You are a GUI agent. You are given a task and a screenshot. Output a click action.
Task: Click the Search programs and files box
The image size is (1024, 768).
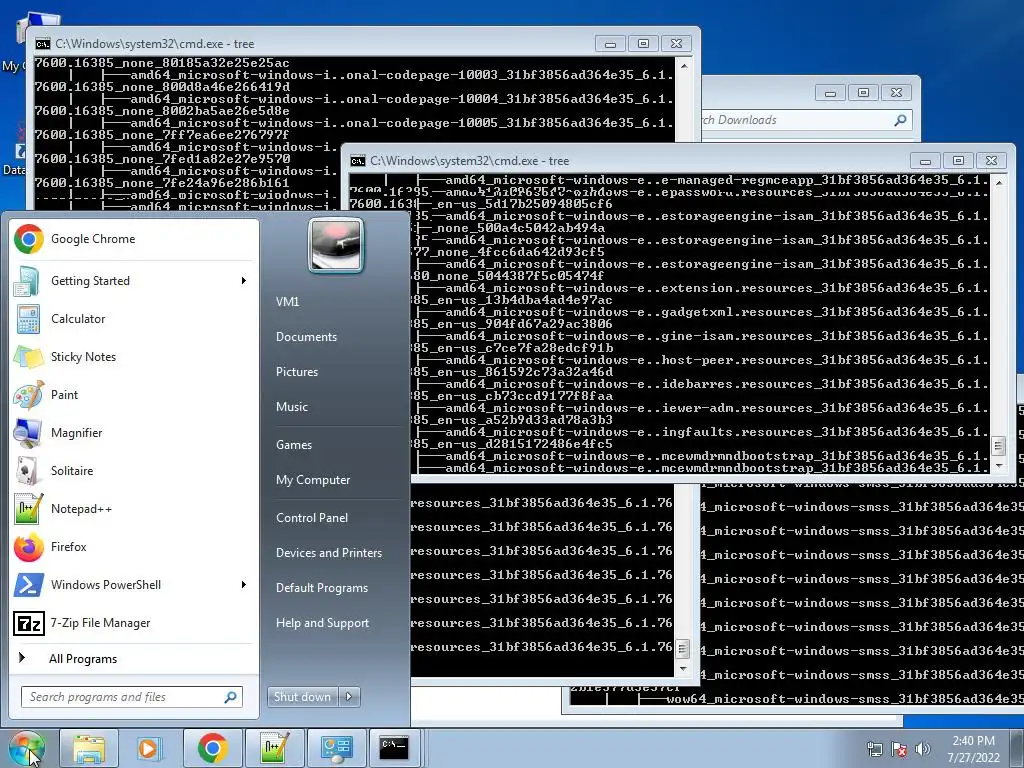click(131, 697)
